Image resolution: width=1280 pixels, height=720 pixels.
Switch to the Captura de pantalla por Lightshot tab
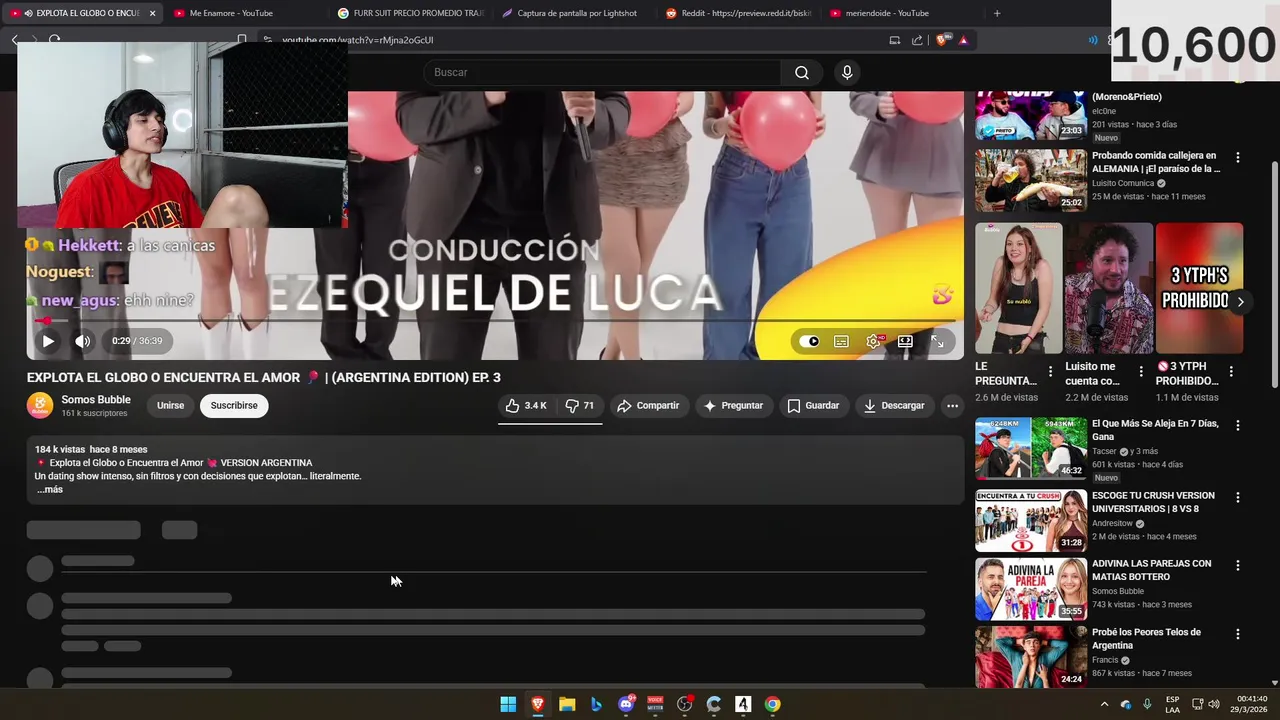(x=577, y=13)
